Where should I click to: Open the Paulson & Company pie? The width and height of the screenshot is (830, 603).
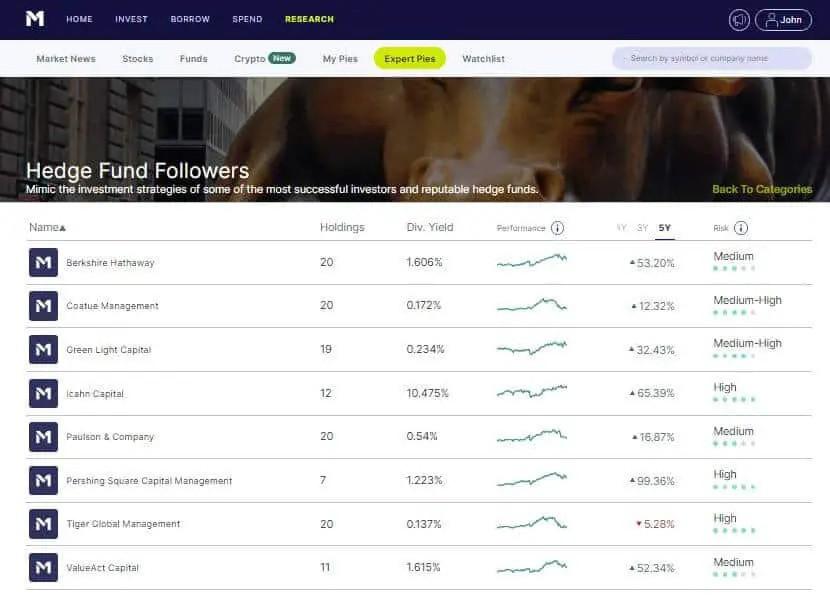point(110,437)
